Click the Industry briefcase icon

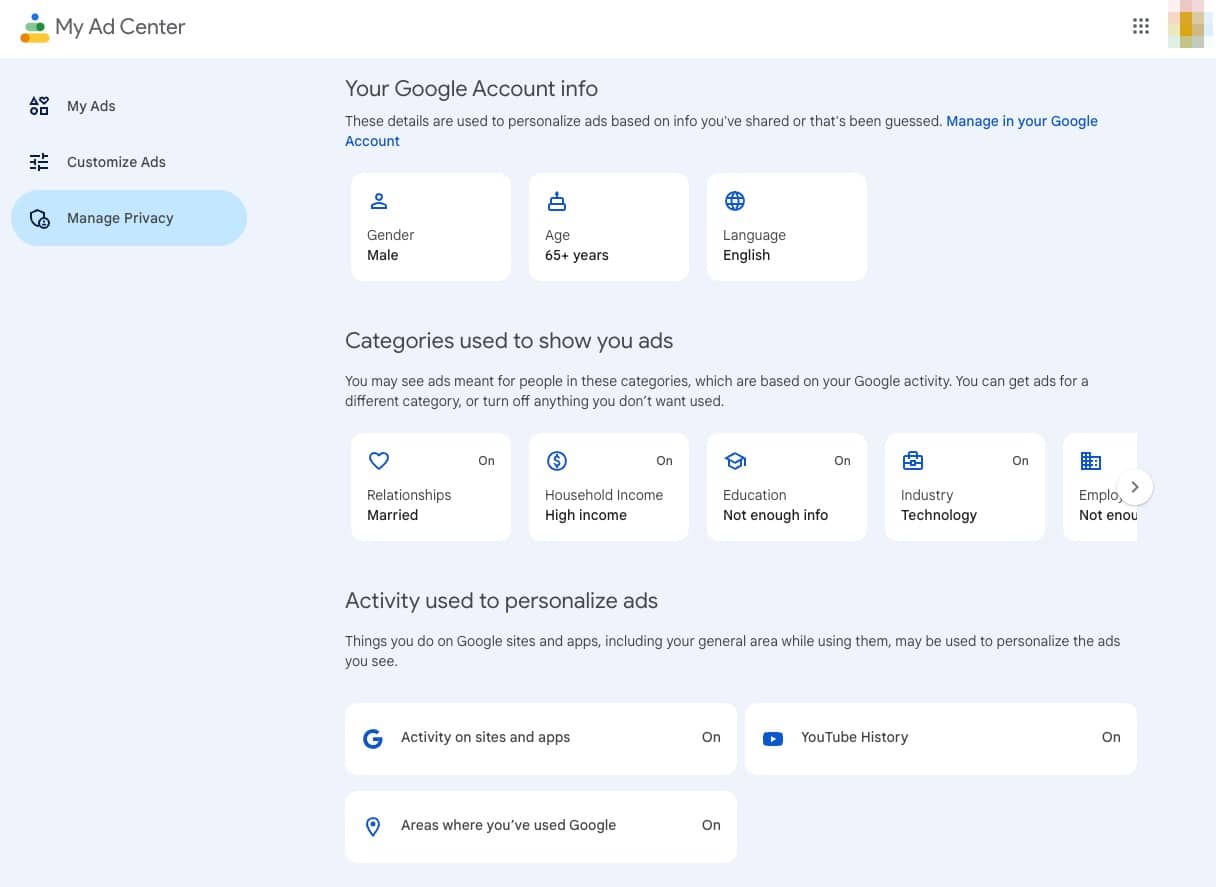913,461
